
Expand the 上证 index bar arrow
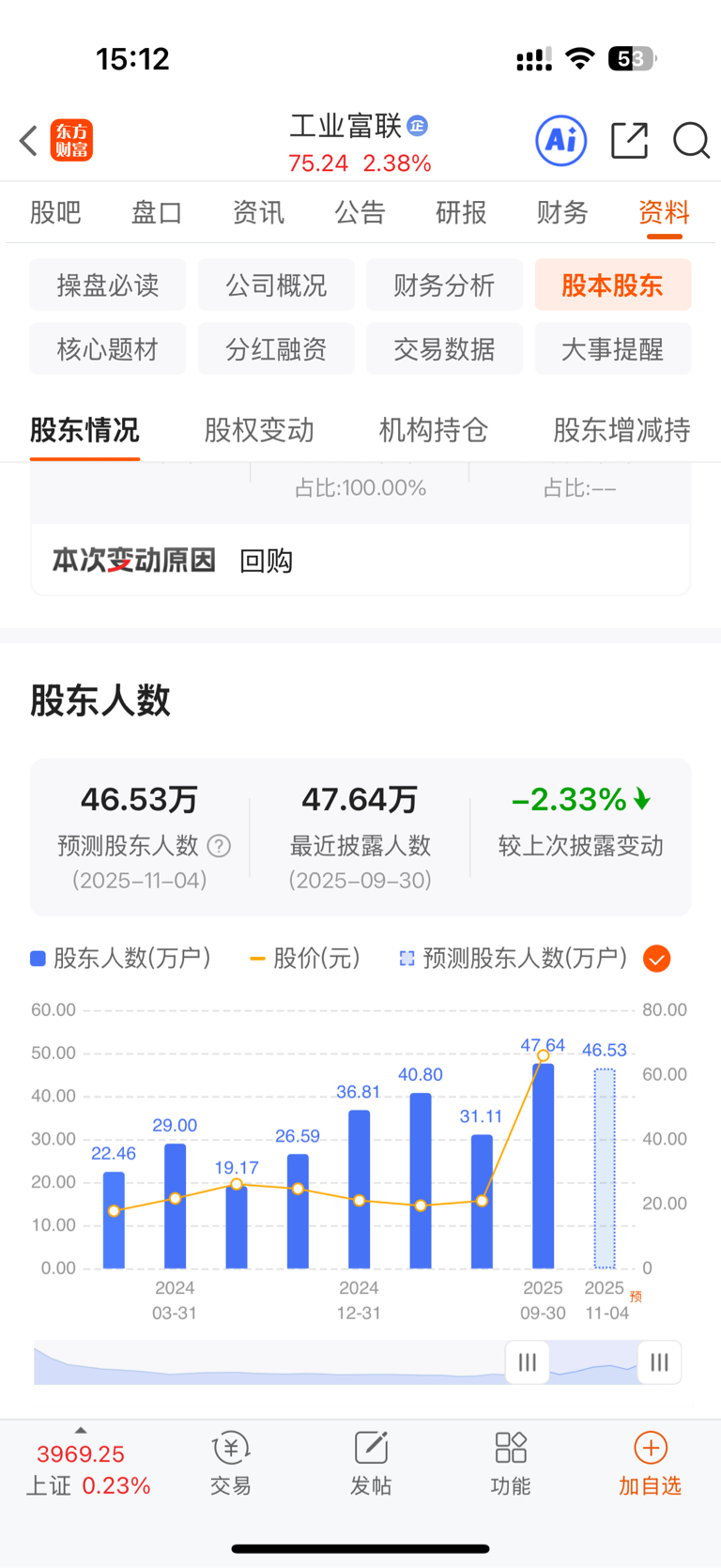point(81,1430)
